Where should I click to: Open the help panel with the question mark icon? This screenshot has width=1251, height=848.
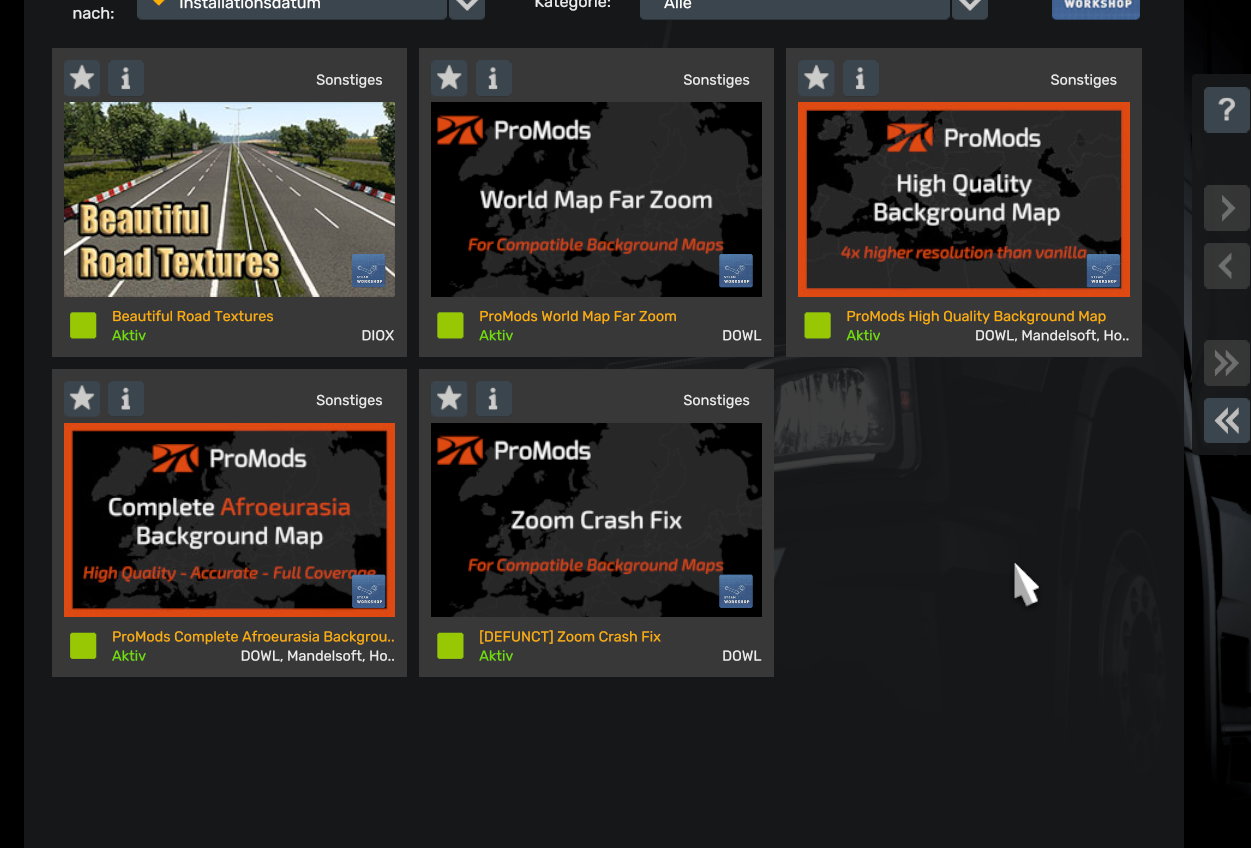click(x=1226, y=110)
